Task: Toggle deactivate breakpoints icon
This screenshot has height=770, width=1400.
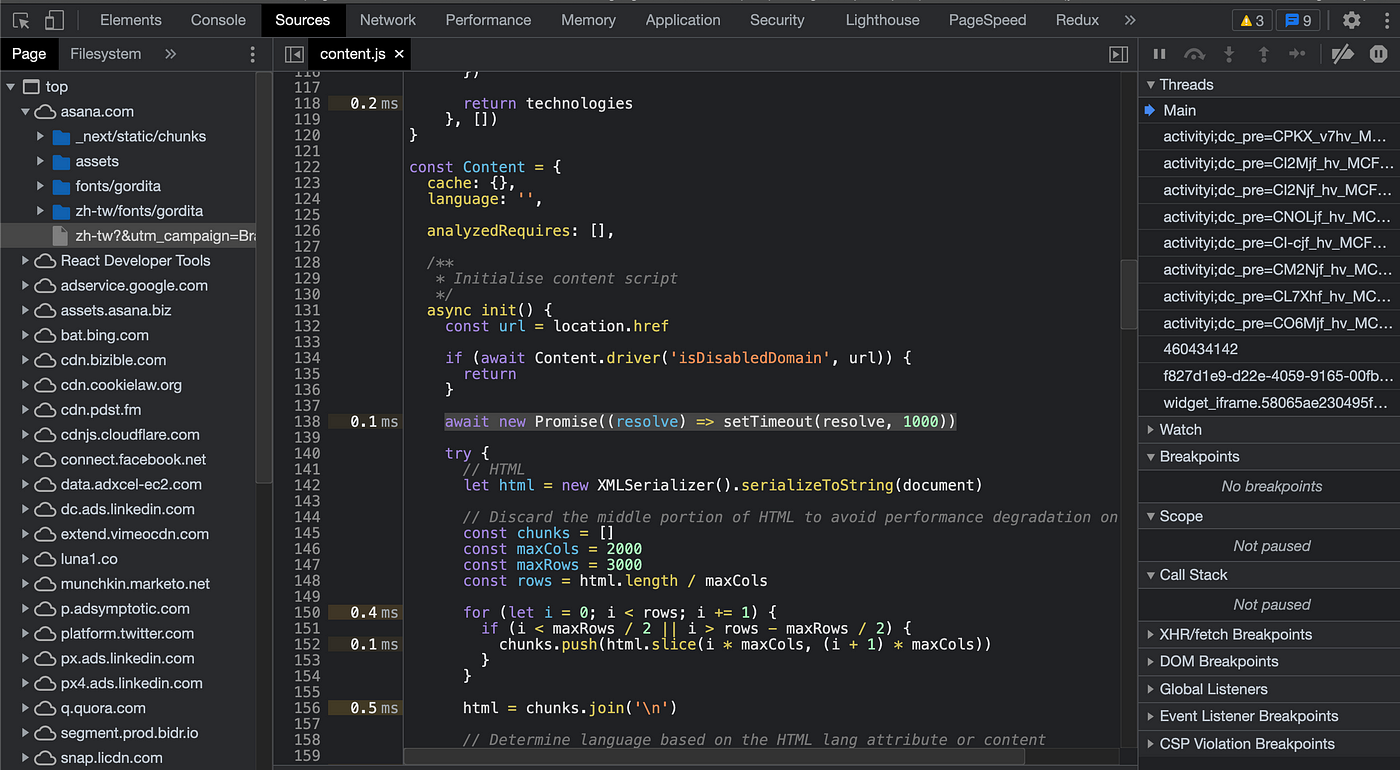Action: pyautogui.click(x=1342, y=54)
